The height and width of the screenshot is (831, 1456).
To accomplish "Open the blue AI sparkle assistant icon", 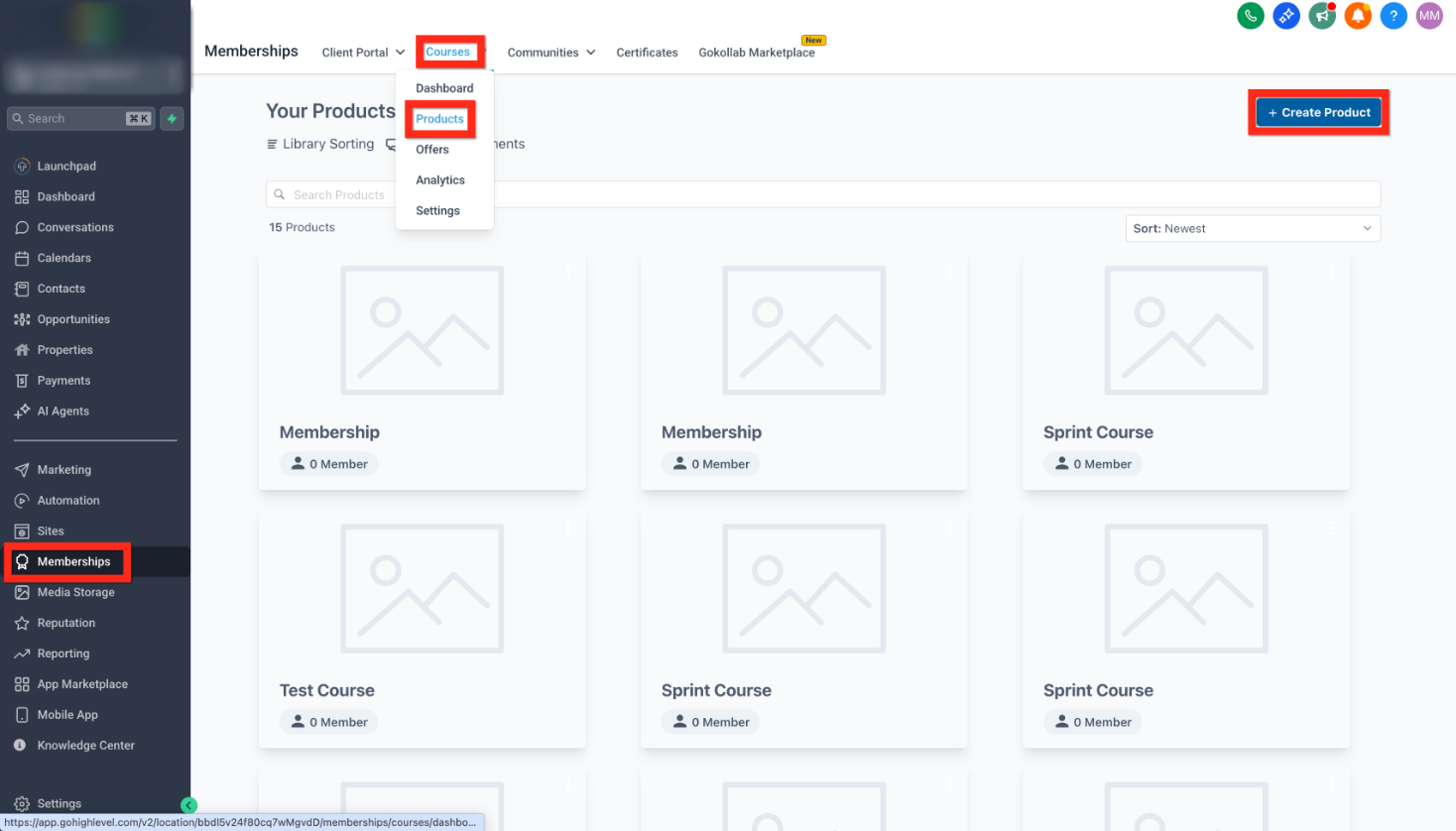I will click(x=1286, y=16).
